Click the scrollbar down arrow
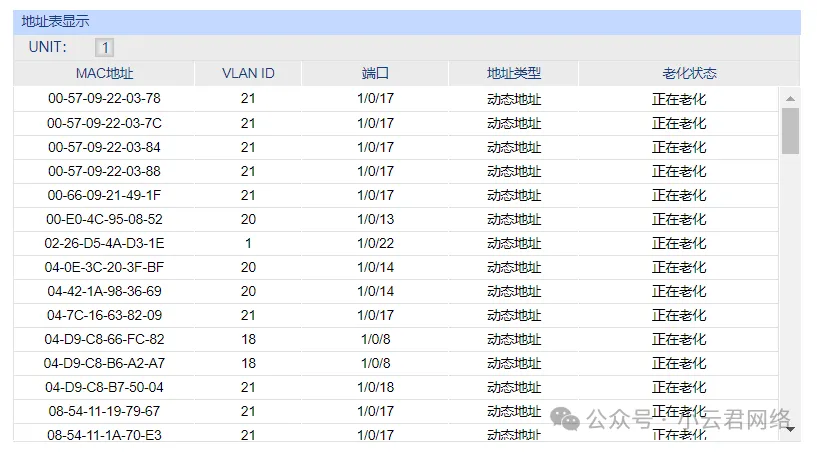Viewport: 817px width, 452px height. click(x=790, y=429)
